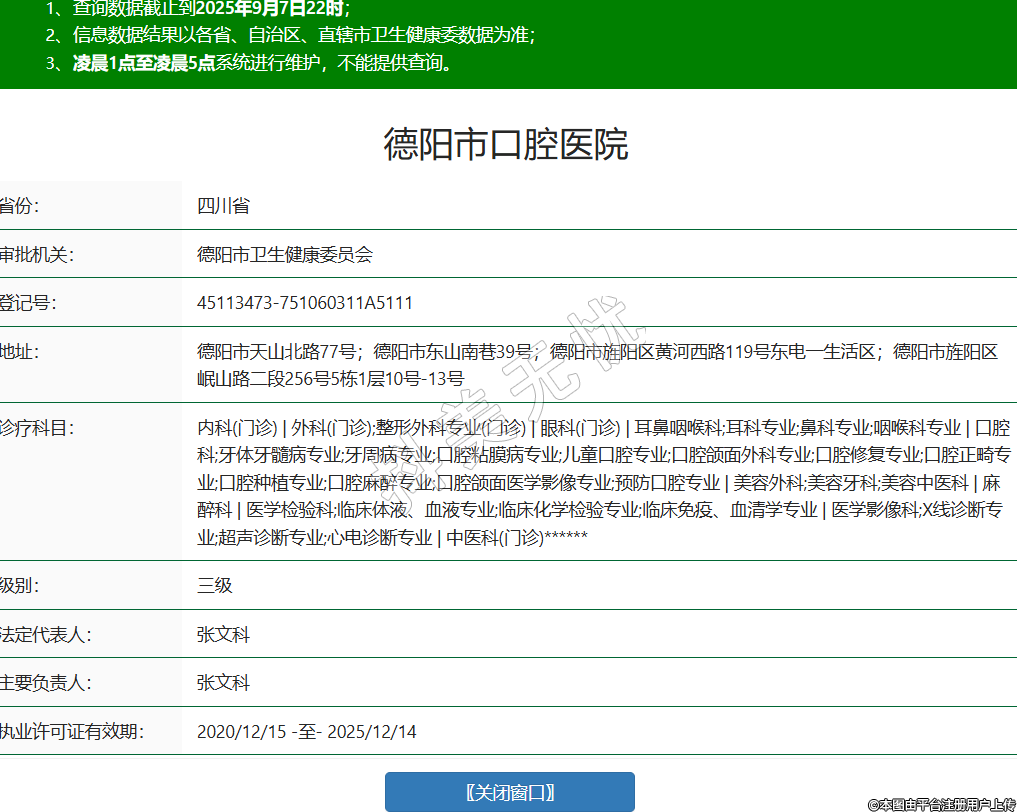Click the address text starting 德阳市天山北路77号

[597, 364]
